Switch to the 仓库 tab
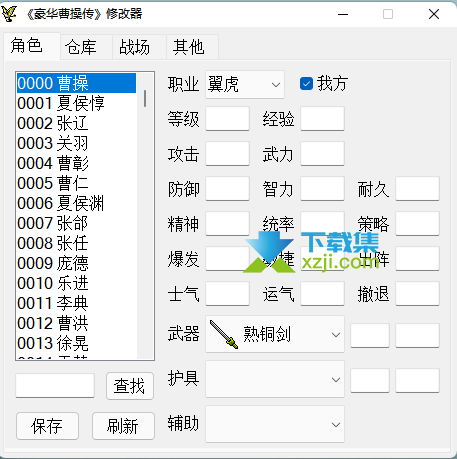This screenshot has height=459, width=457. pyautogui.click(x=86, y=47)
